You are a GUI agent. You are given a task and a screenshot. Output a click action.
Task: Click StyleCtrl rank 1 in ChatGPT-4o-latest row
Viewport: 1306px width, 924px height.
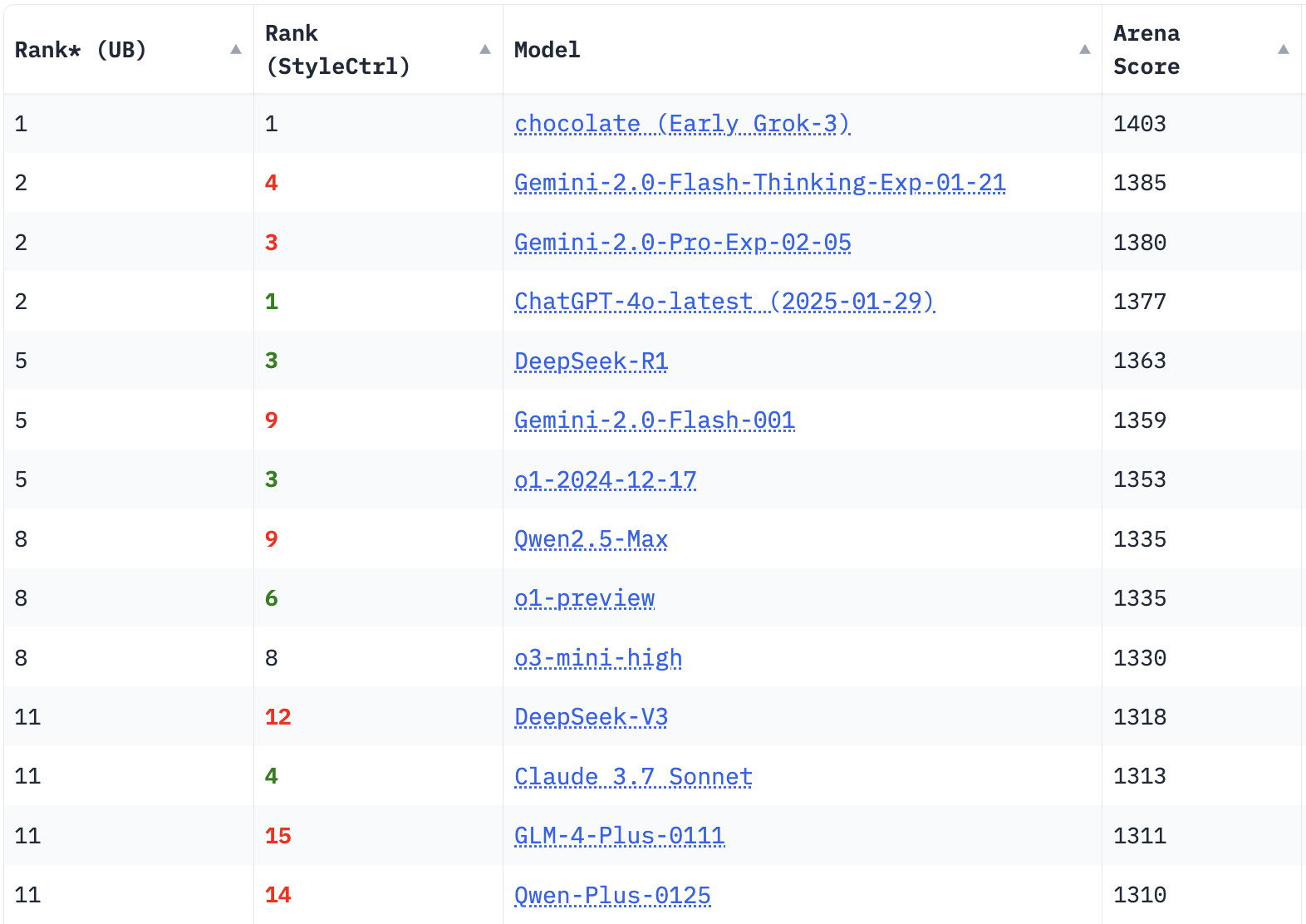pos(272,302)
